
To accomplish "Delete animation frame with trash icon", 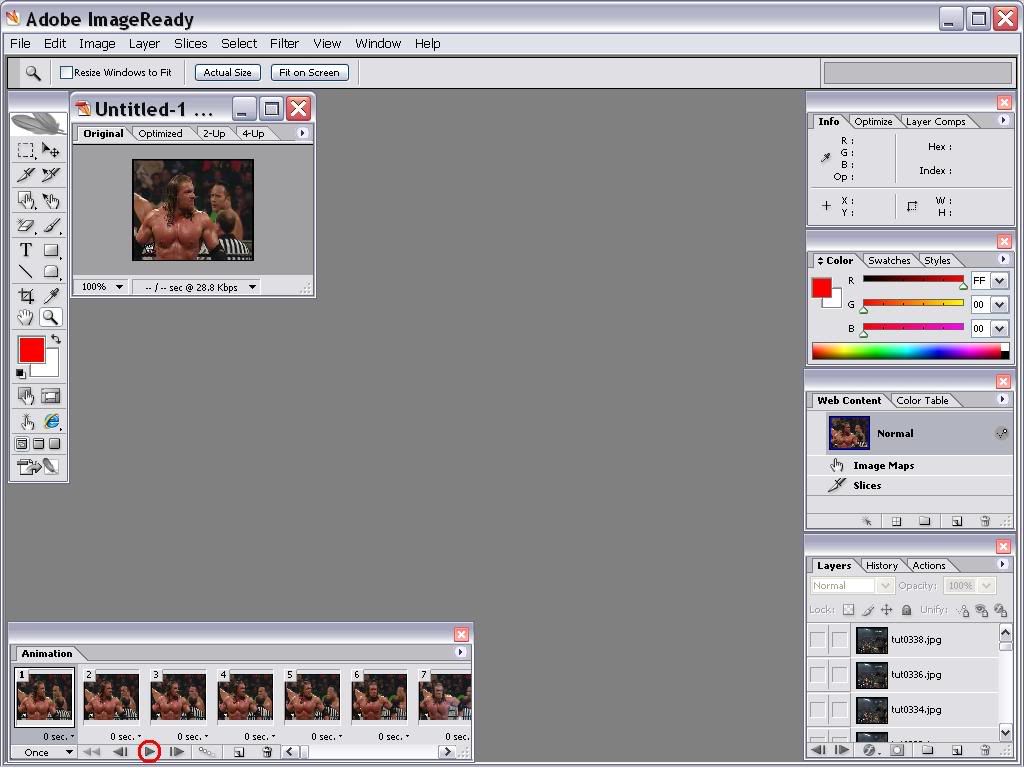I will pos(267,752).
